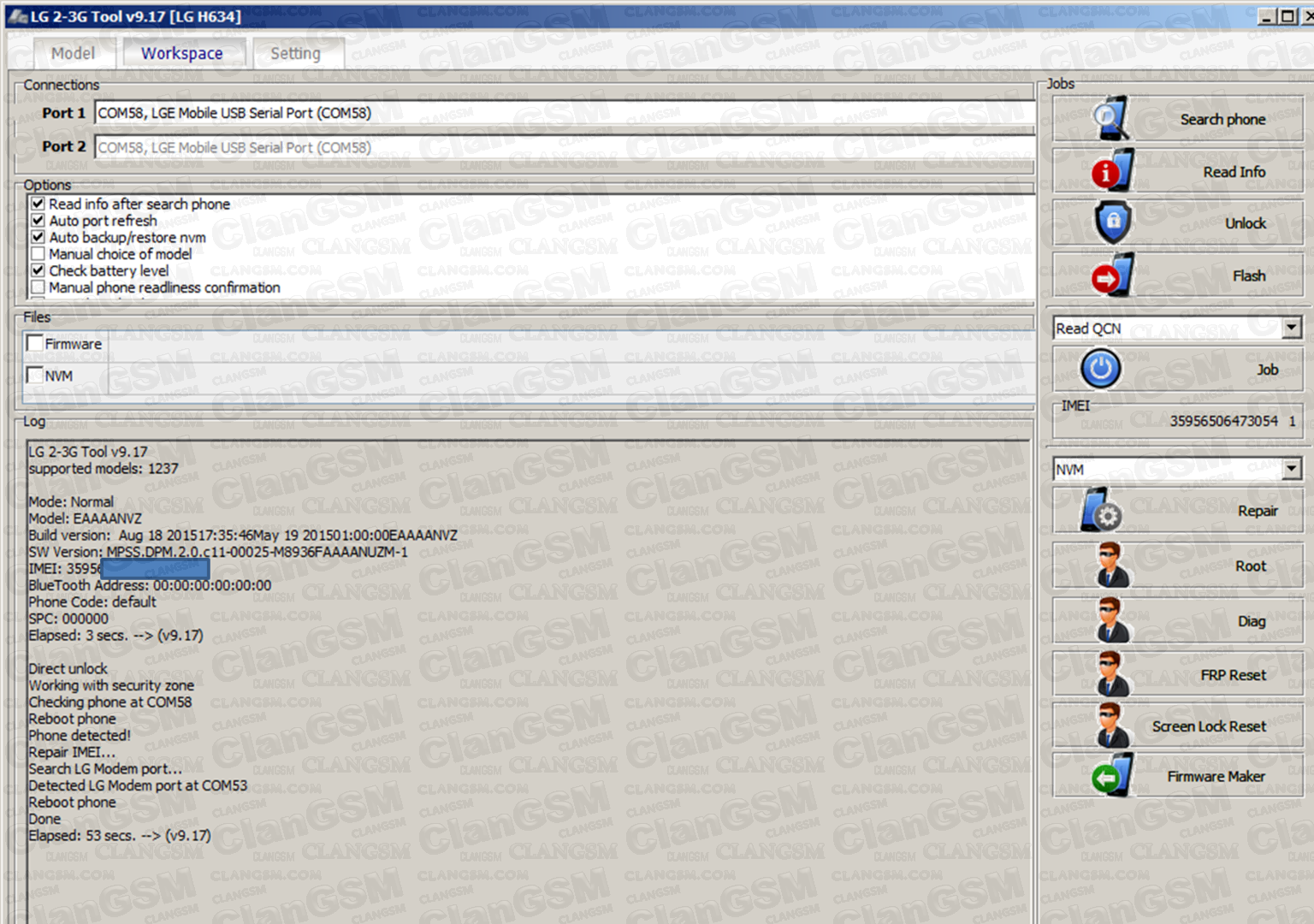1314x924 pixels.
Task: Click the 'Model: EAAAANVZ' log line
Action: (x=85, y=518)
